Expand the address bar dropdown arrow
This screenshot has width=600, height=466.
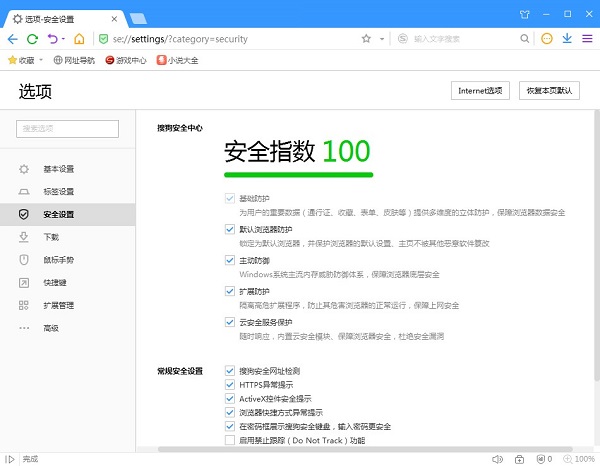coord(382,39)
